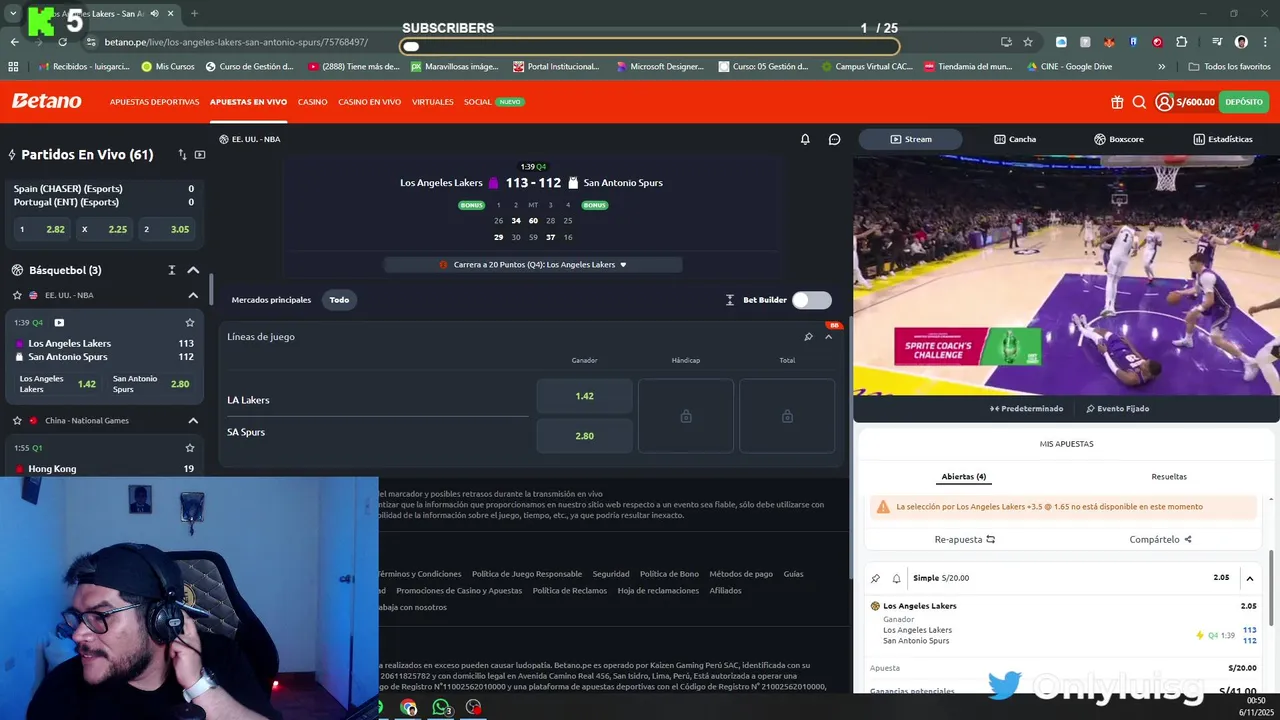1280x720 pixels.
Task: Switch to the Cancha tab
Action: (x=1015, y=139)
